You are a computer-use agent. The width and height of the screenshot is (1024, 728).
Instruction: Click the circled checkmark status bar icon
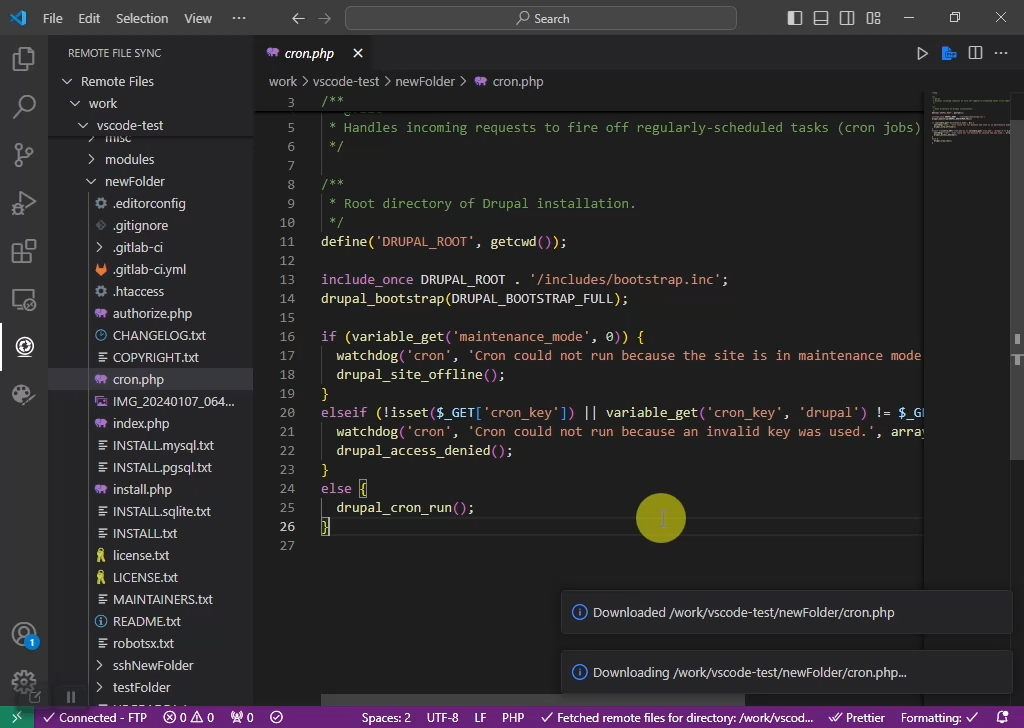click(277, 718)
